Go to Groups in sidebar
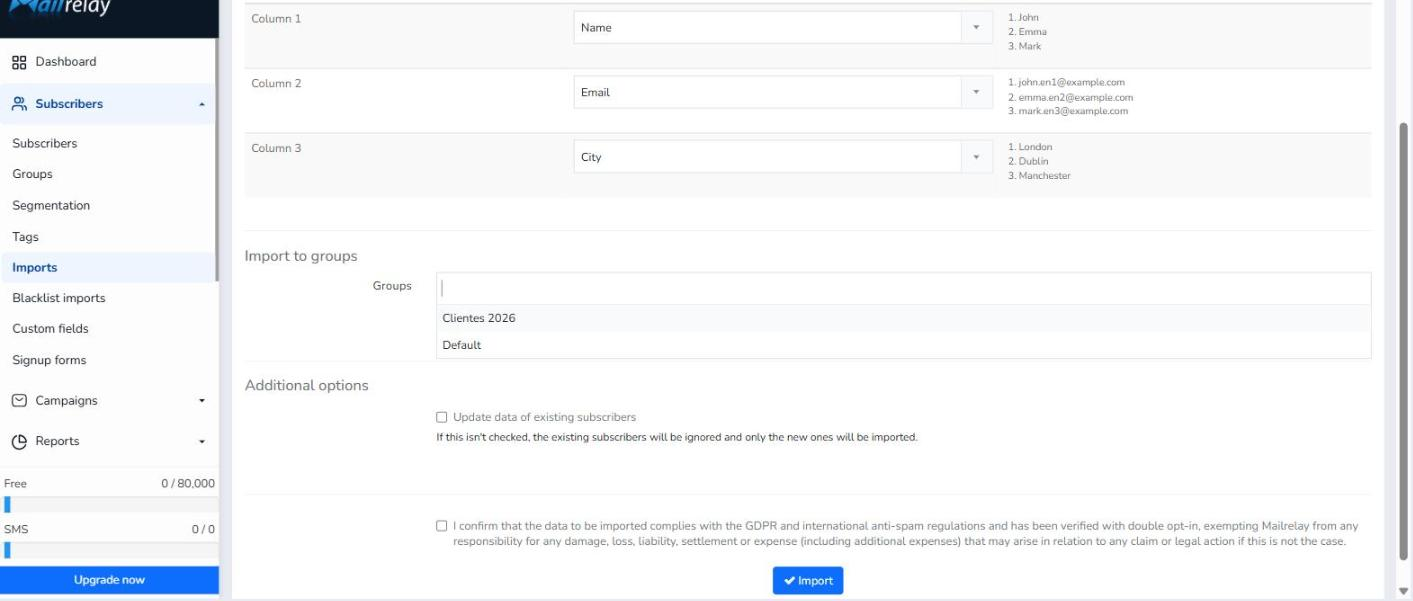 [33, 174]
